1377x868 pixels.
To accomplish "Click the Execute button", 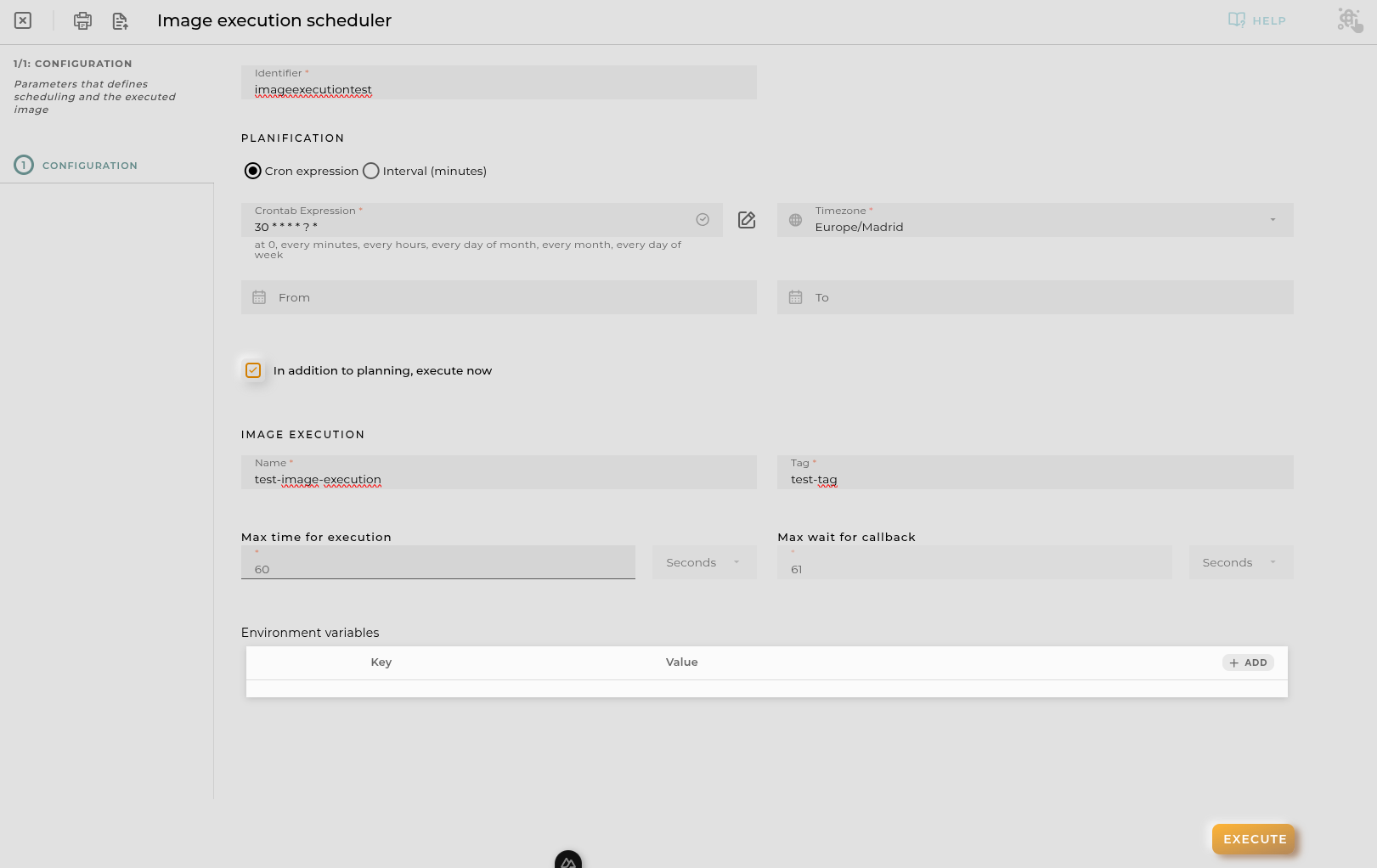I will [x=1254, y=839].
